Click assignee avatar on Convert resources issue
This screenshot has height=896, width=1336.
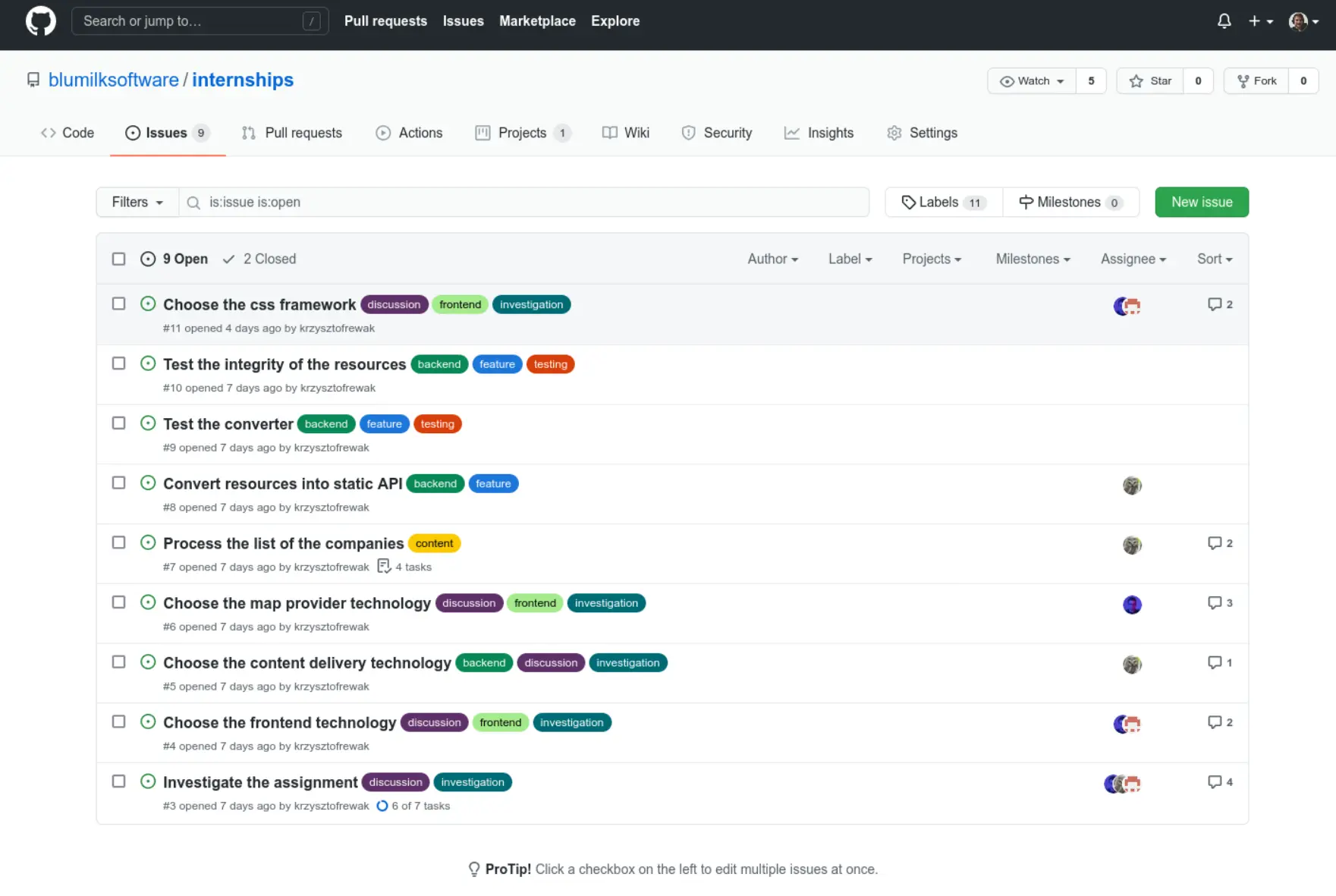(1132, 486)
